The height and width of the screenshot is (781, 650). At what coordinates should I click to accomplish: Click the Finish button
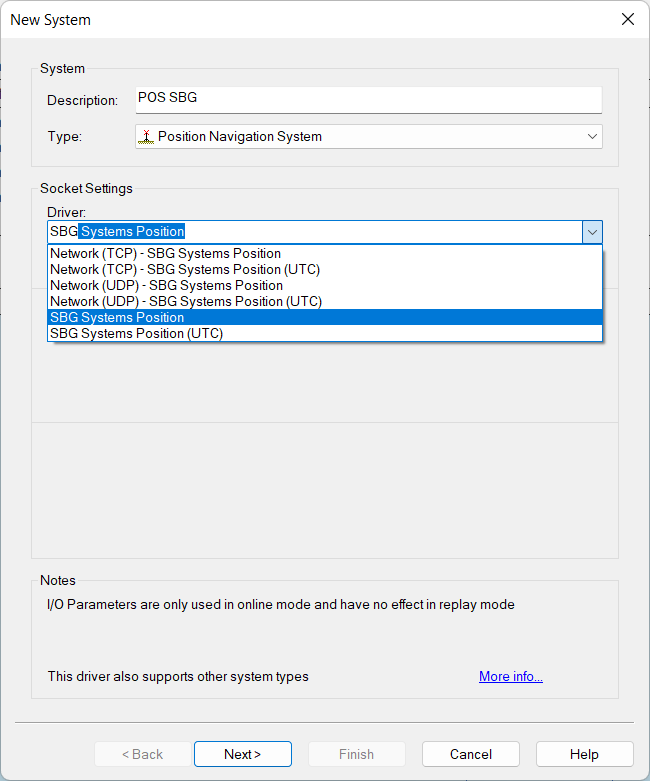(356, 754)
